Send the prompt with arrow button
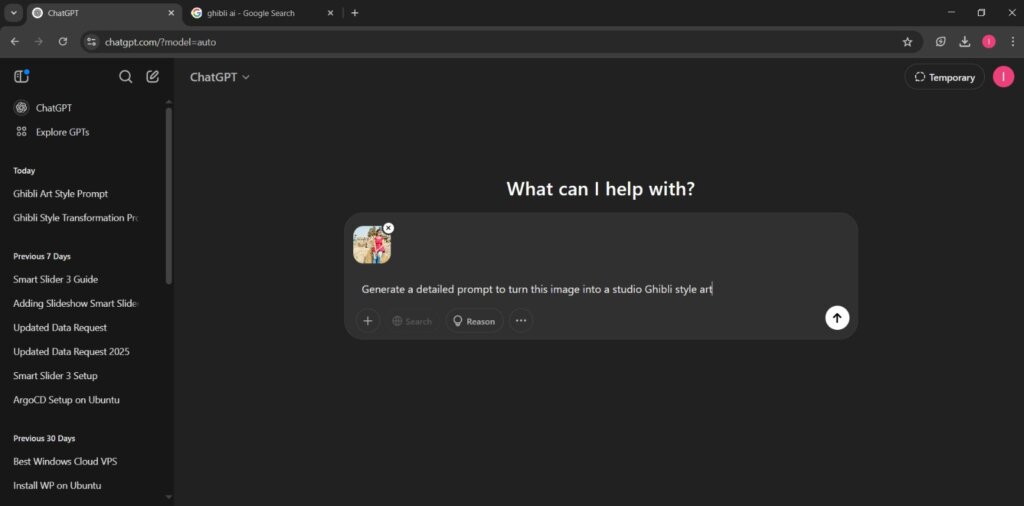This screenshot has height=506, width=1024. click(837, 318)
